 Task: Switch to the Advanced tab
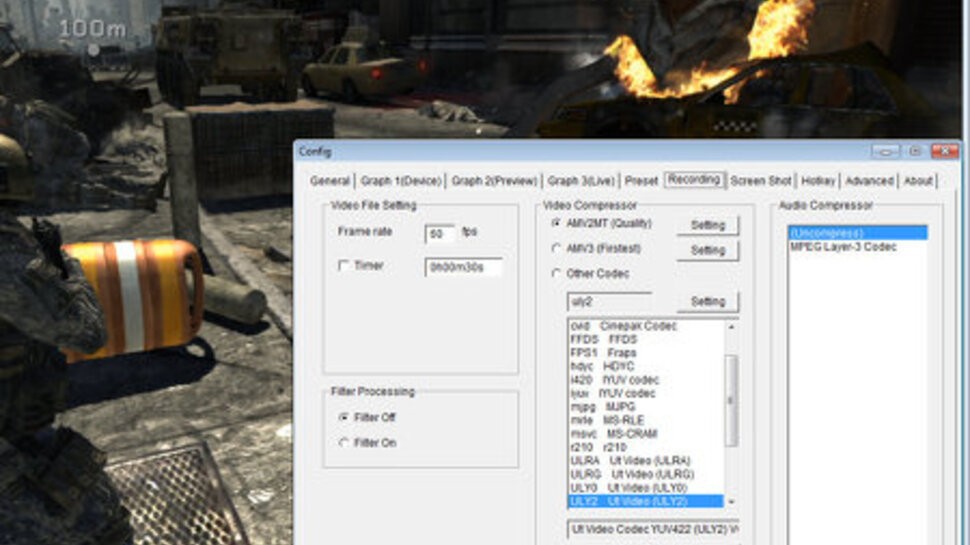pyautogui.click(x=869, y=181)
